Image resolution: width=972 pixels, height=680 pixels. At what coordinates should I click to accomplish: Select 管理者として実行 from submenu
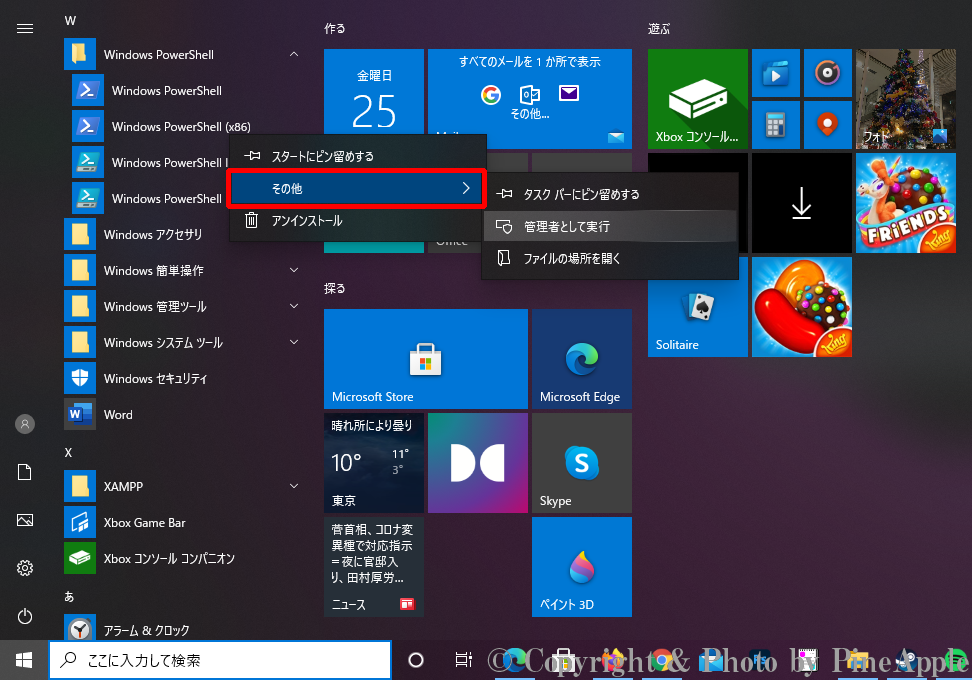tap(566, 227)
